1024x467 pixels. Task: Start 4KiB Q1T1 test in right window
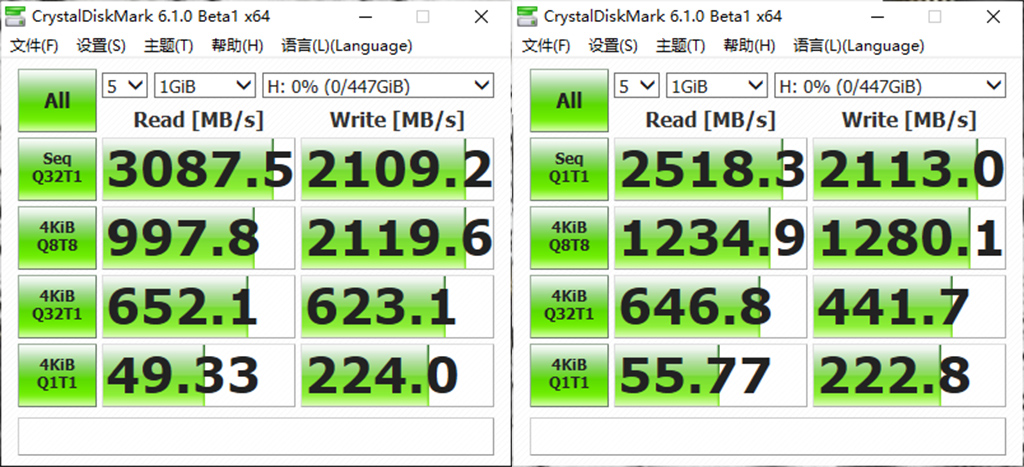point(569,374)
